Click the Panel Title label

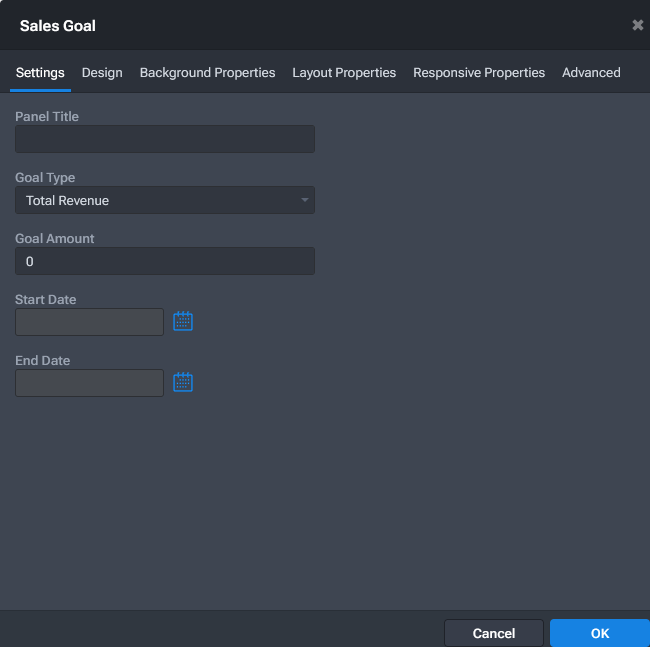pos(47,116)
